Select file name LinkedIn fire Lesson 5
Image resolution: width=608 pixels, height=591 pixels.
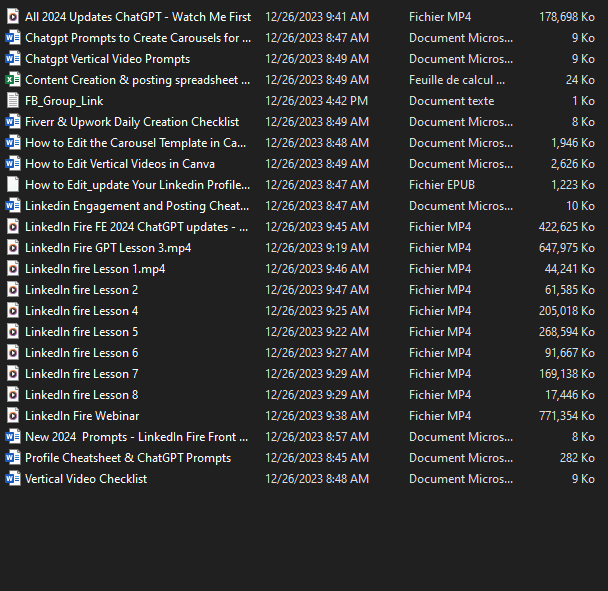click(x=81, y=332)
